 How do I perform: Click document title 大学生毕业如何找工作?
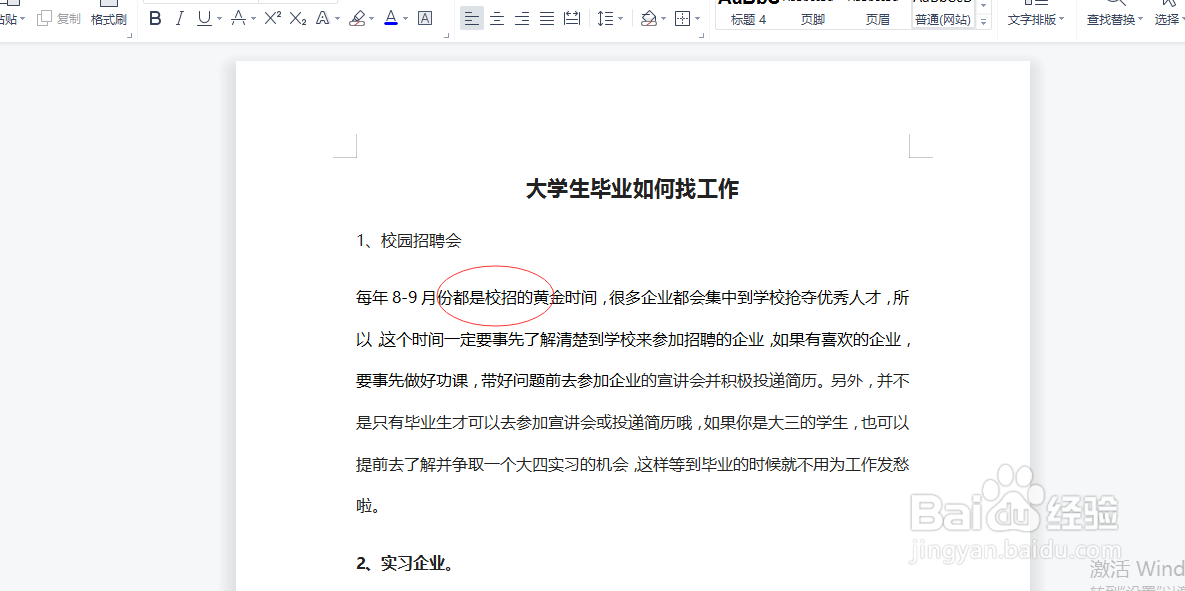click(632, 189)
